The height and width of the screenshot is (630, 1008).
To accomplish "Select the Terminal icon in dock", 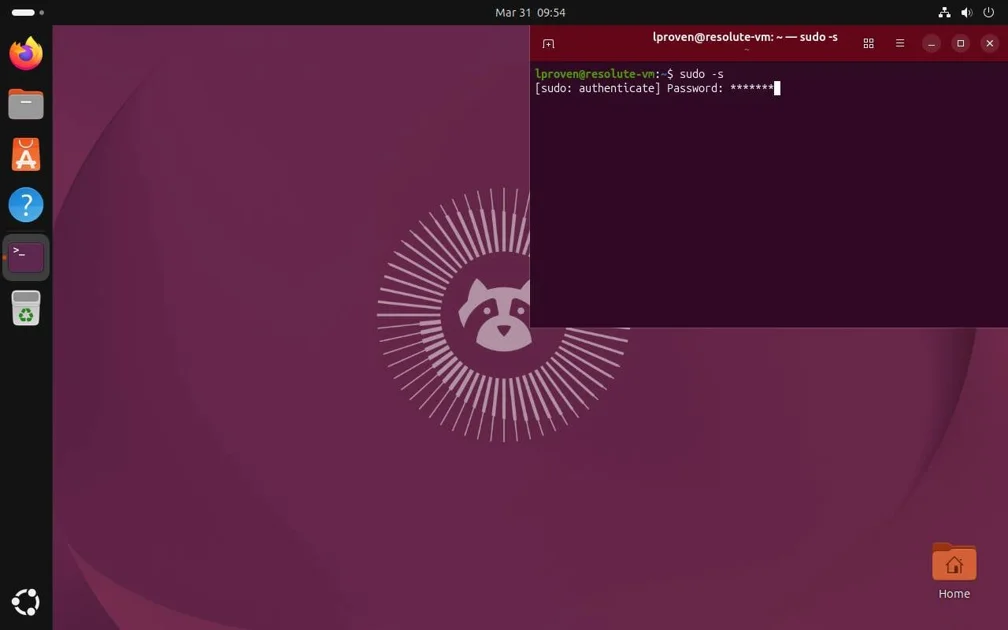I will (x=26, y=257).
